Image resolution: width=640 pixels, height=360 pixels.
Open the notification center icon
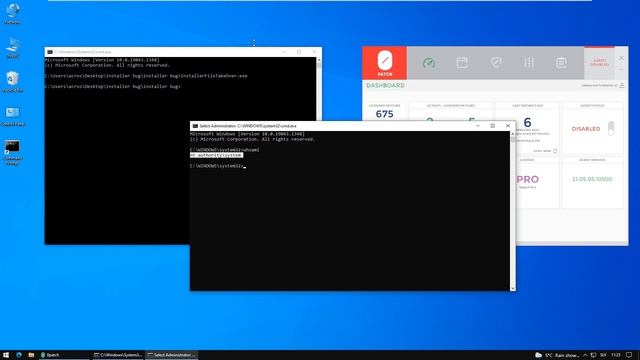point(629,355)
